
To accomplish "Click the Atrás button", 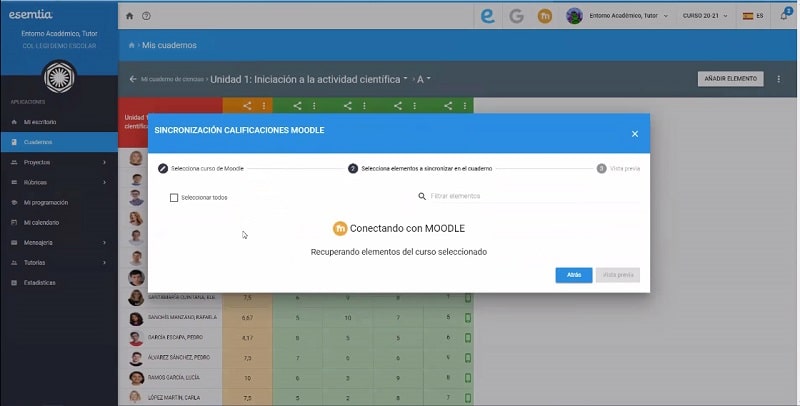I will pos(574,275).
